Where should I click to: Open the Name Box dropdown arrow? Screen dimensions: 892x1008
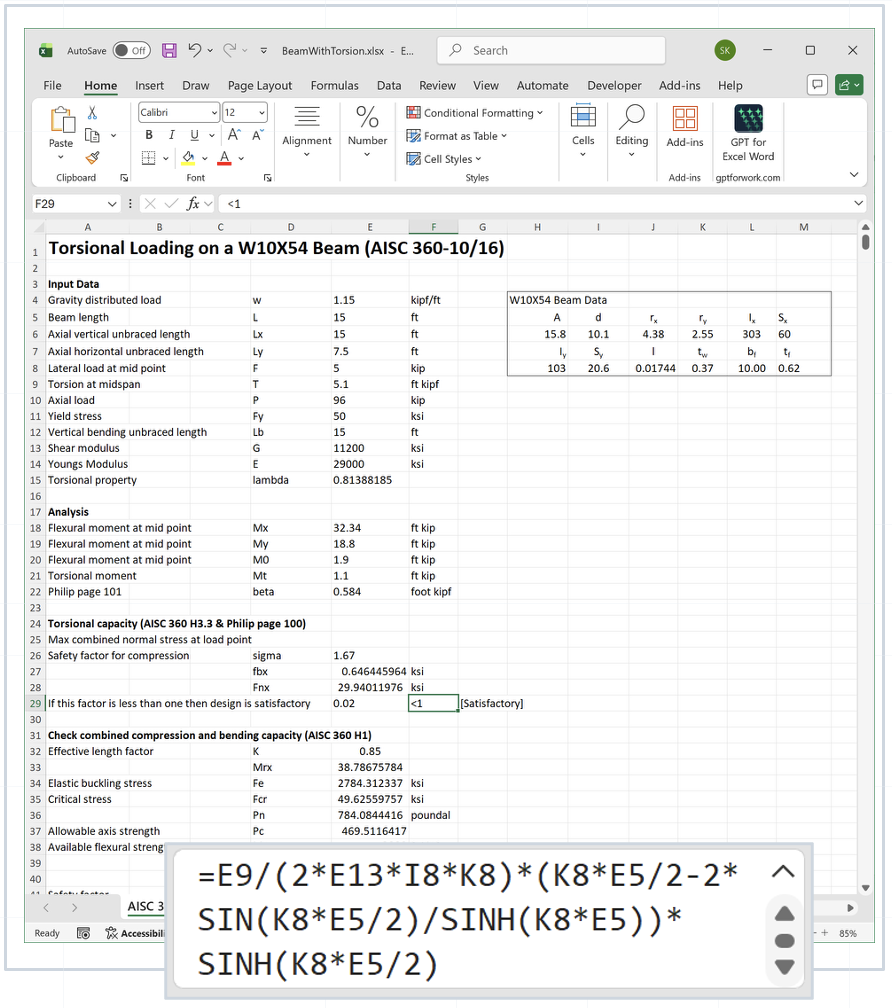[x=112, y=204]
